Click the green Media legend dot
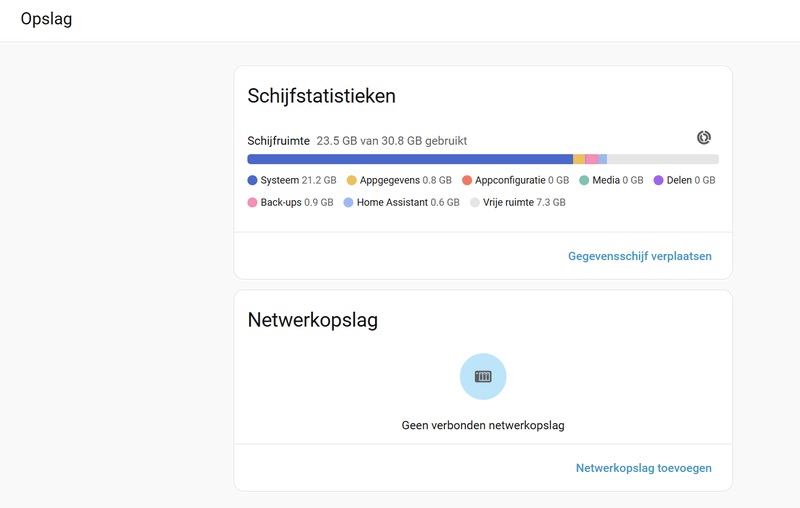 [x=584, y=180]
